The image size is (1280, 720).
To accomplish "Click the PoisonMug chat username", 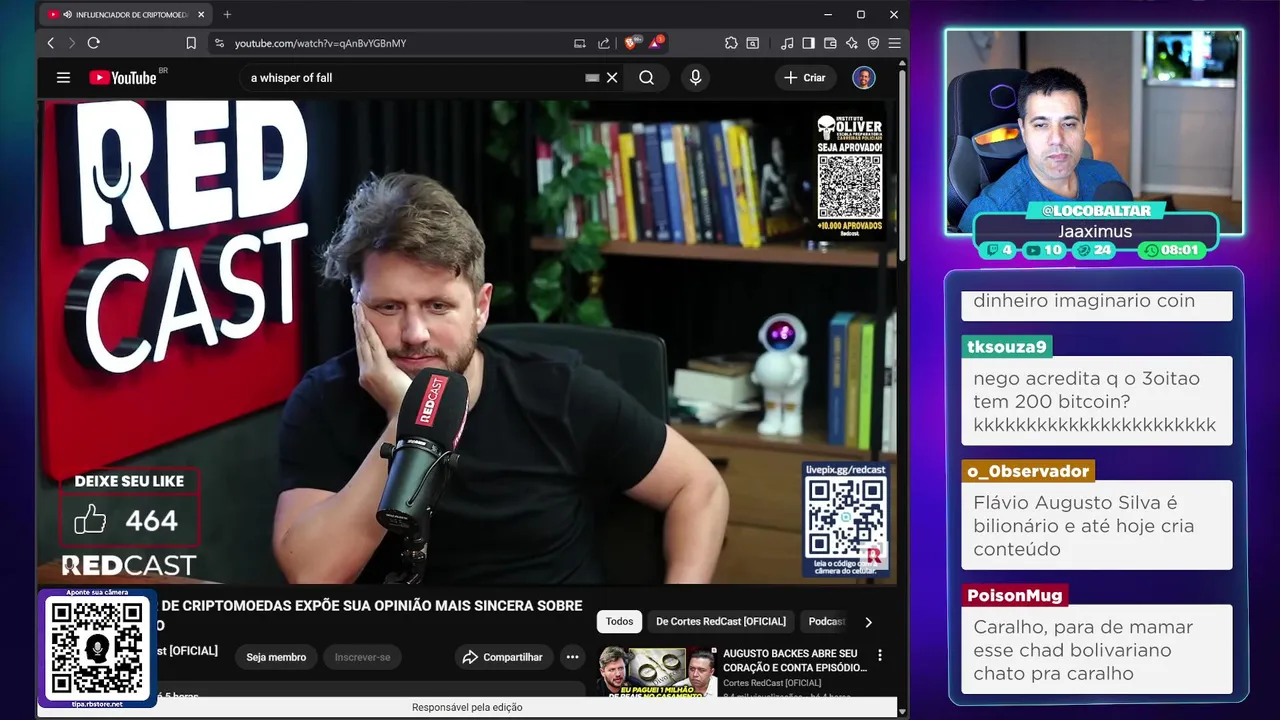I will [x=1014, y=595].
